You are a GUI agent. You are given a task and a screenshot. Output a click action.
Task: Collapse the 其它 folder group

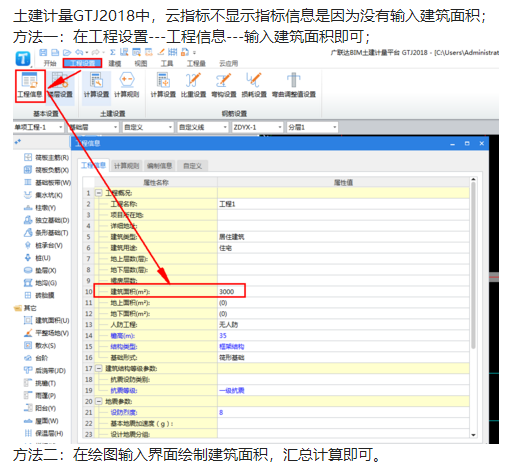click(17, 308)
